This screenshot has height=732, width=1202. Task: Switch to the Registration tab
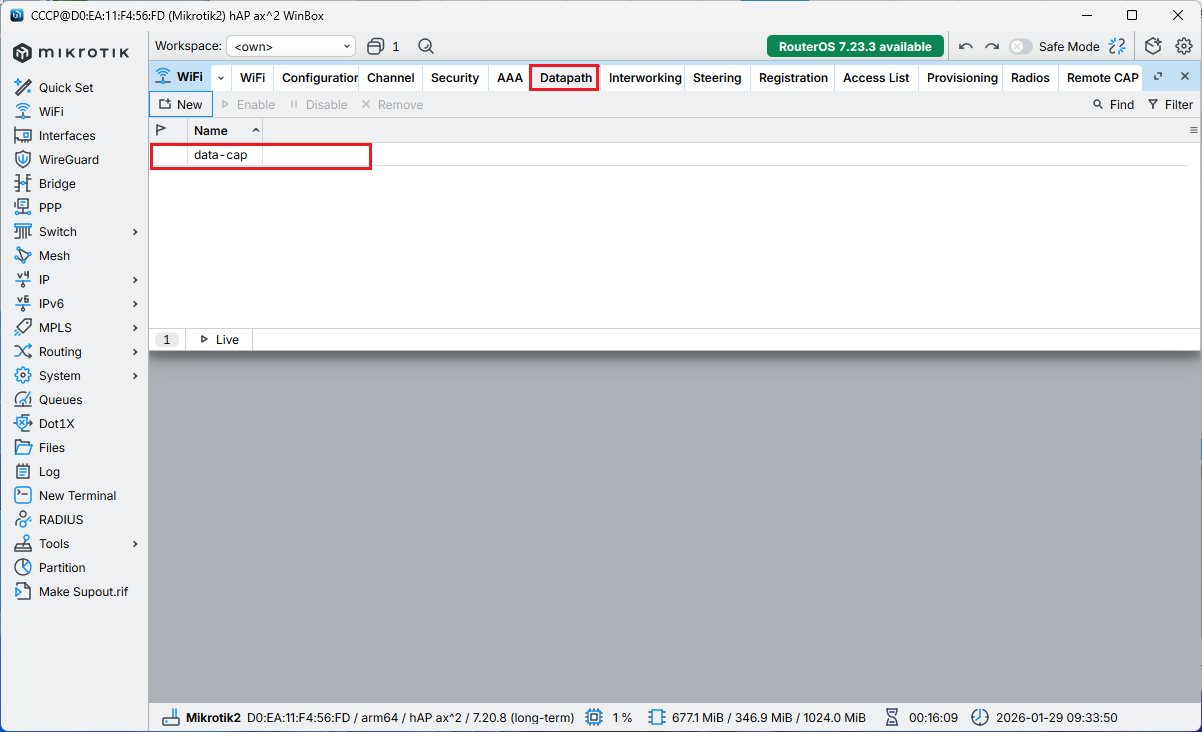(x=793, y=77)
